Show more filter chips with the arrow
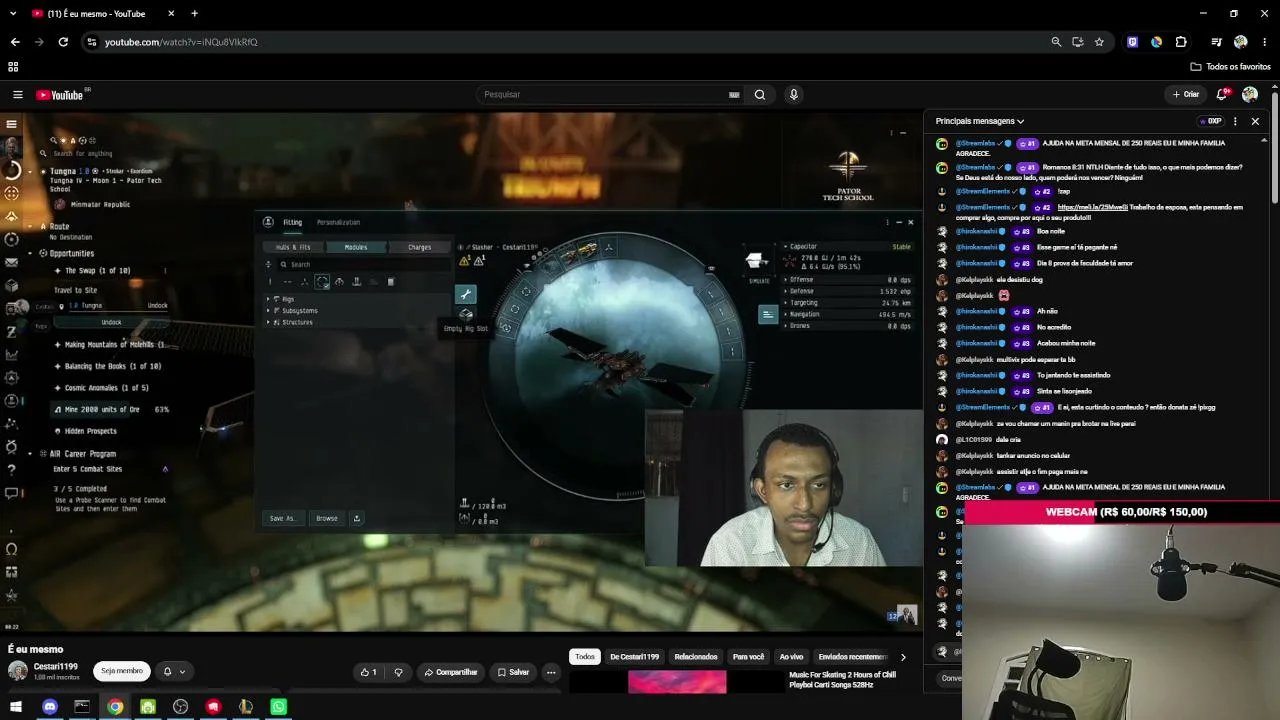Viewport: 1280px width, 720px height. [x=903, y=657]
